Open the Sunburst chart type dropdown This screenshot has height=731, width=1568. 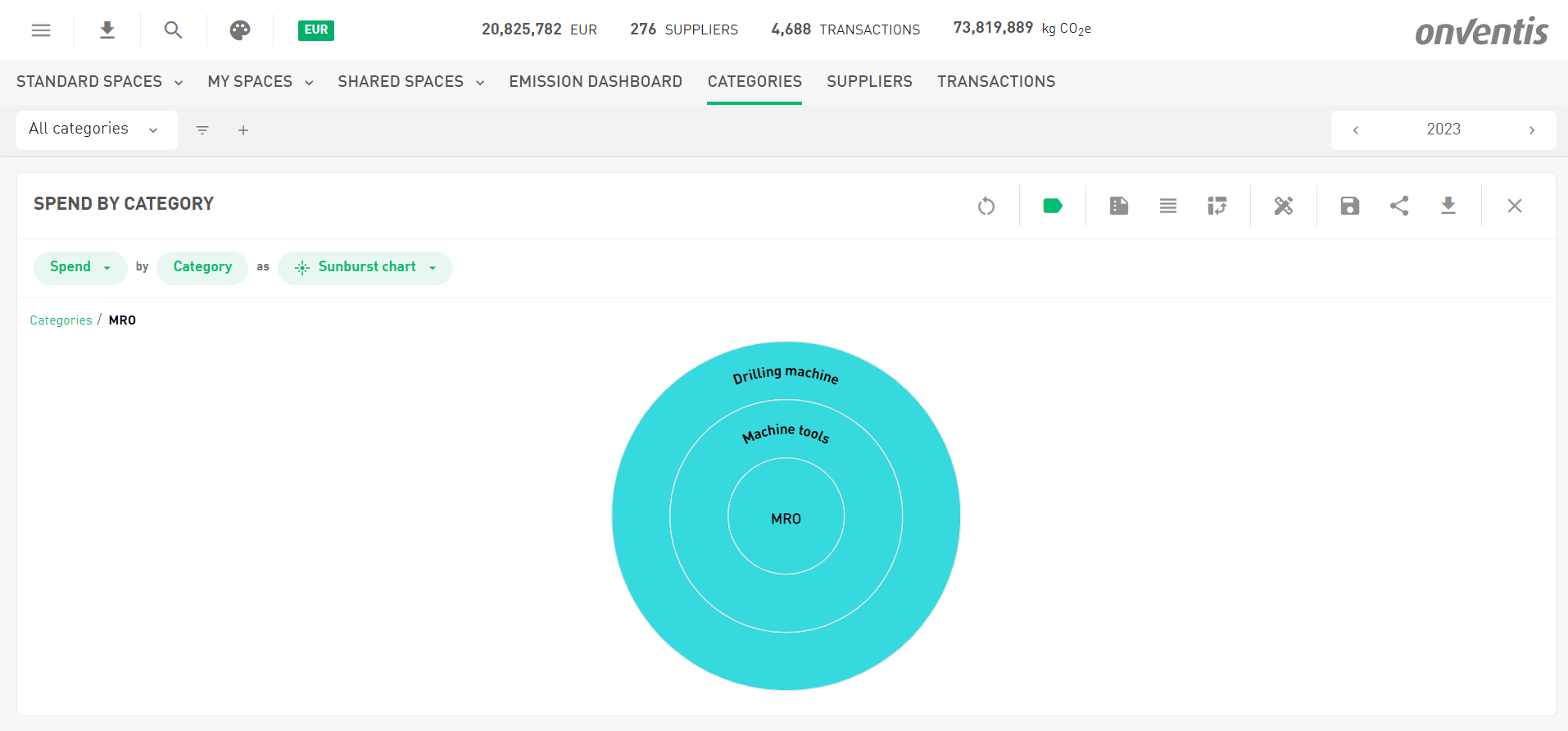click(x=365, y=267)
